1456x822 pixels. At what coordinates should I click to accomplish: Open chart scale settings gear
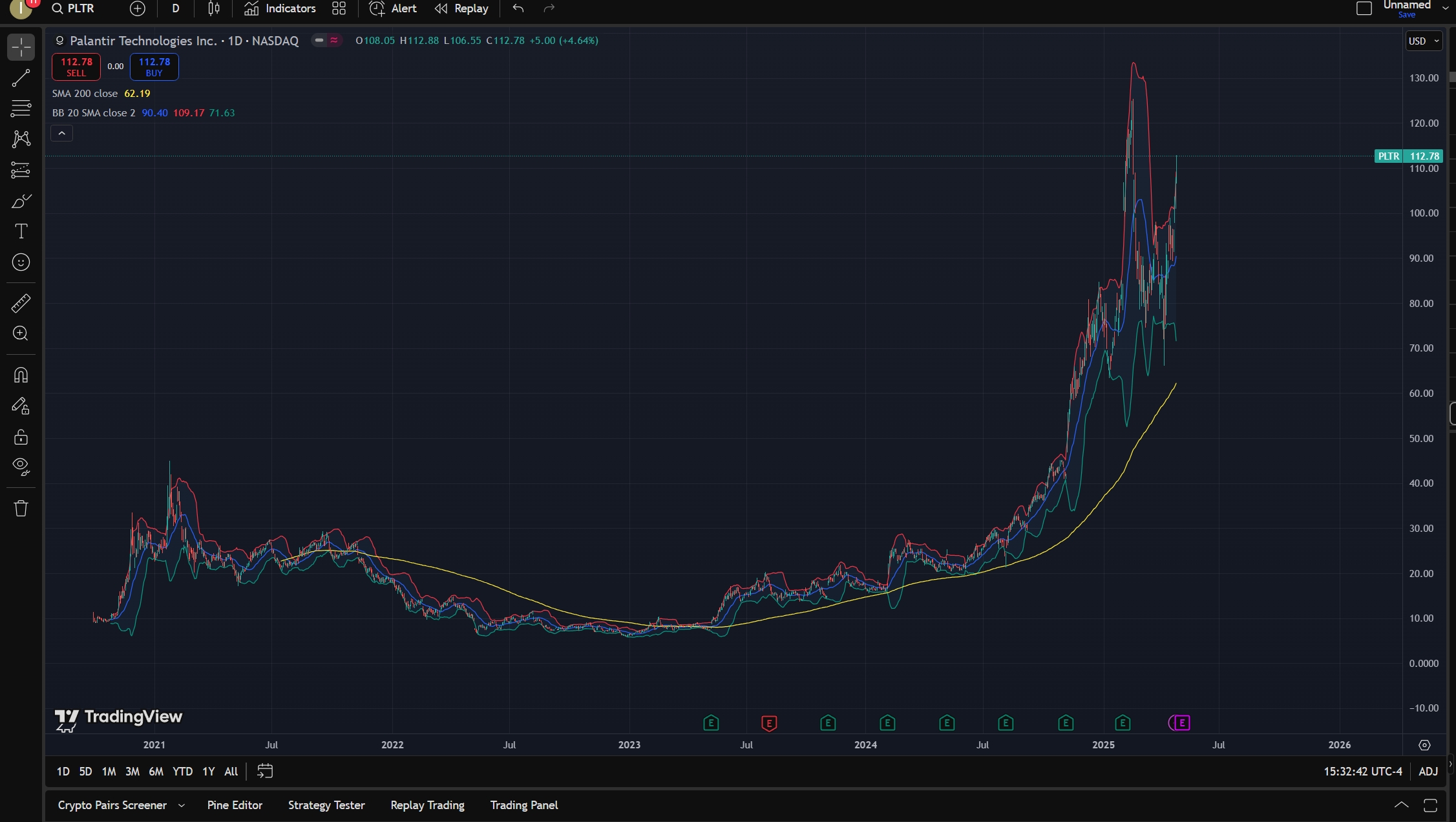[x=1424, y=745]
